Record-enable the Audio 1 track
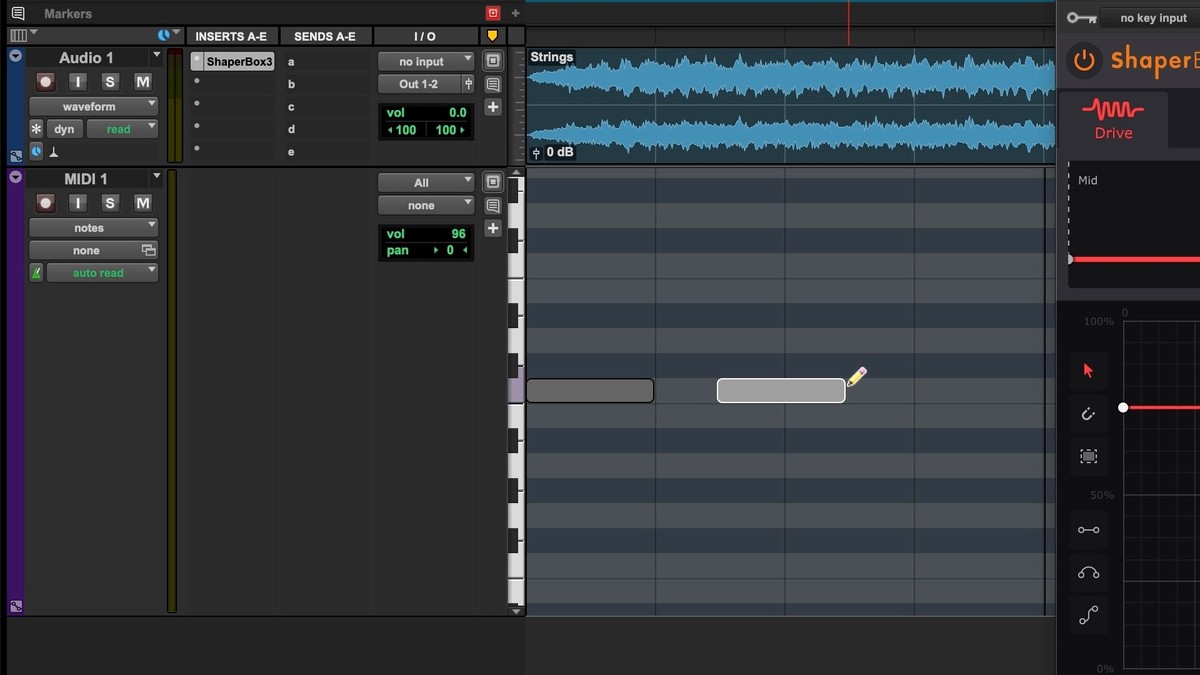This screenshot has width=1200, height=675. 45,82
